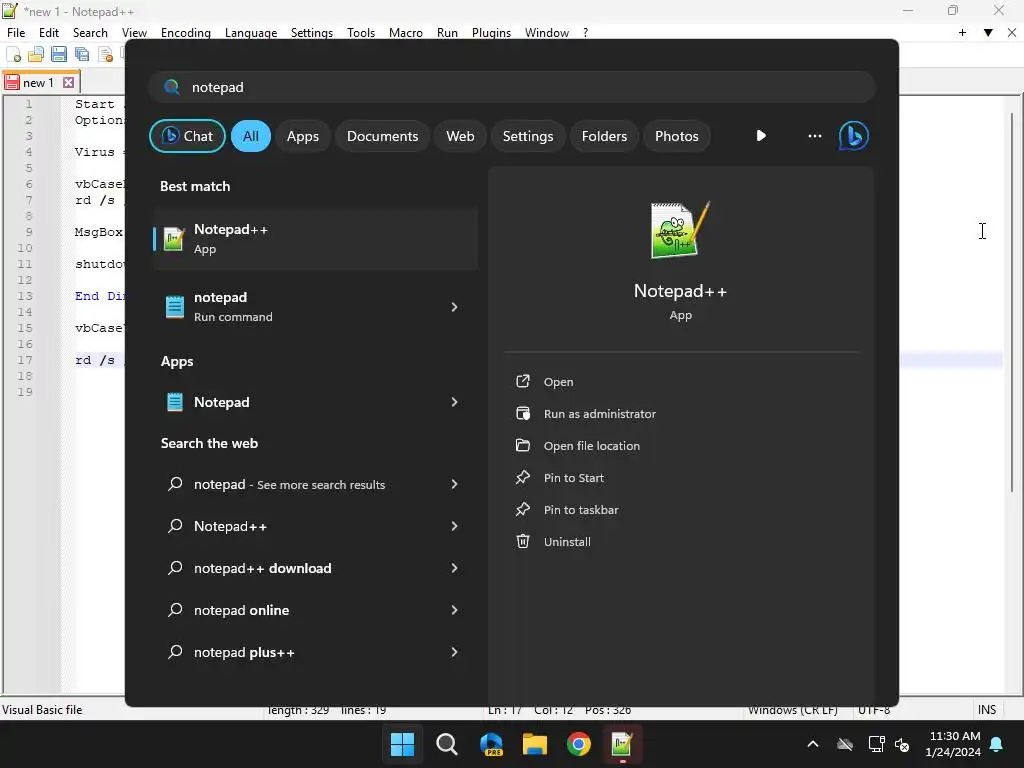This screenshot has width=1024, height=768.
Task: Click the Windows Start button
Action: [x=402, y=744]
